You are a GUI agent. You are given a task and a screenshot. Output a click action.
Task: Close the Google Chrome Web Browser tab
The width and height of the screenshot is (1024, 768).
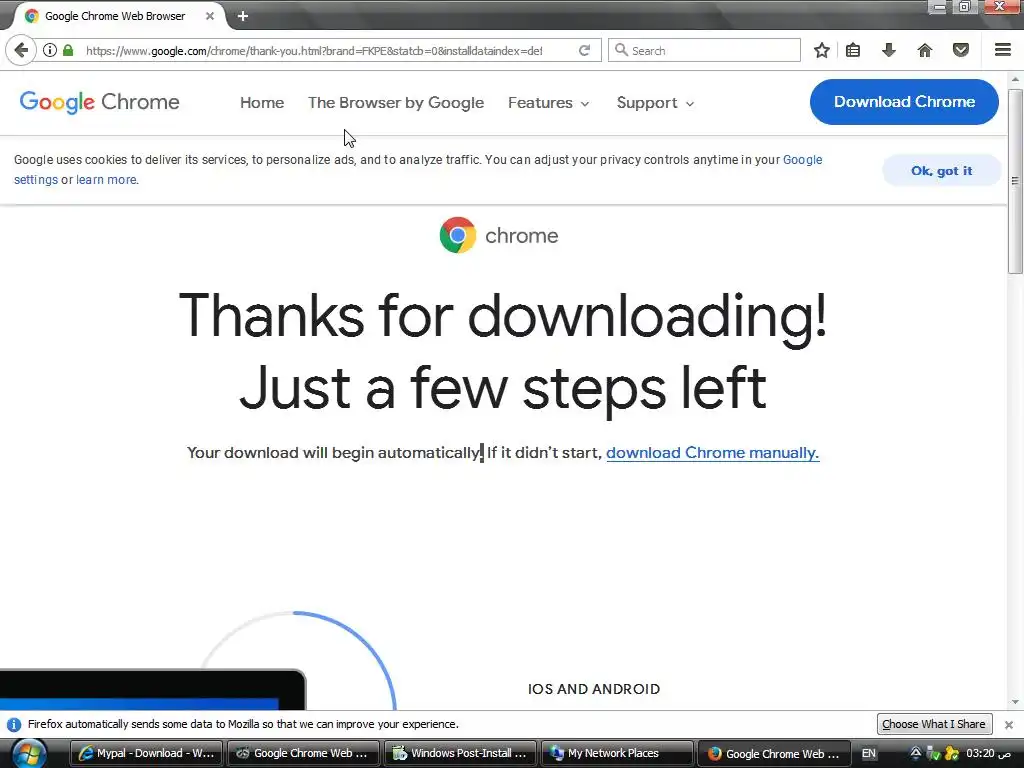pos(210,16)
